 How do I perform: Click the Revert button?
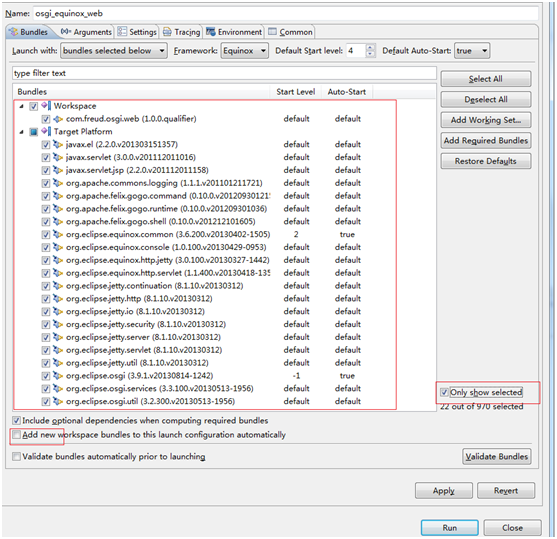(506, 491)
